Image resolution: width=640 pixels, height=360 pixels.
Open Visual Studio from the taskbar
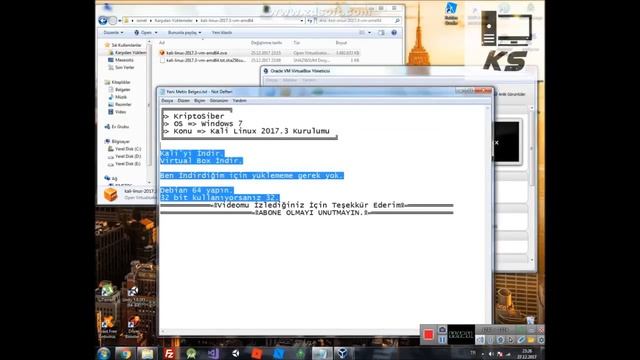coord(213,353)
